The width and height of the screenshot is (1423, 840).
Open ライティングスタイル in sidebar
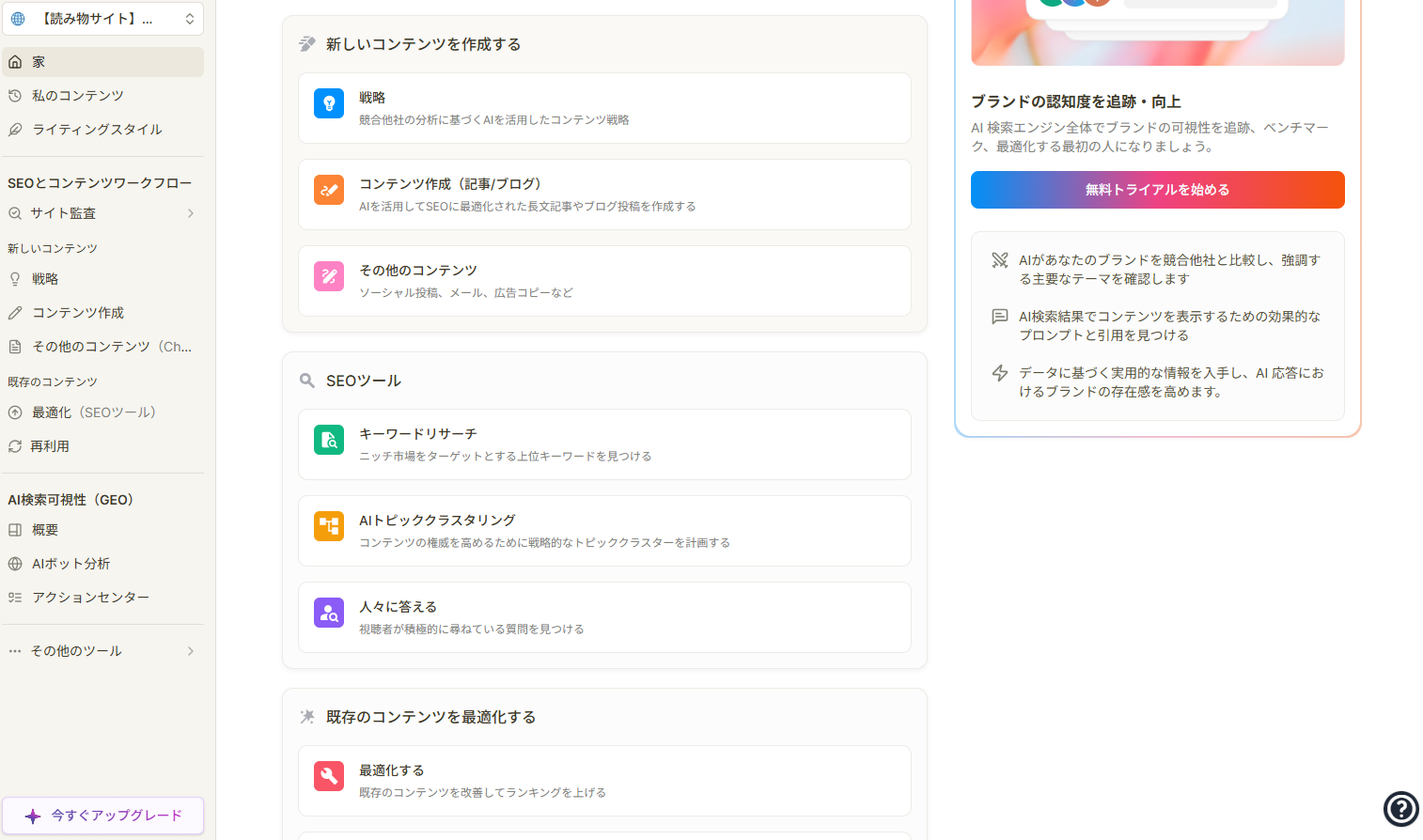(x=97, y=130)
